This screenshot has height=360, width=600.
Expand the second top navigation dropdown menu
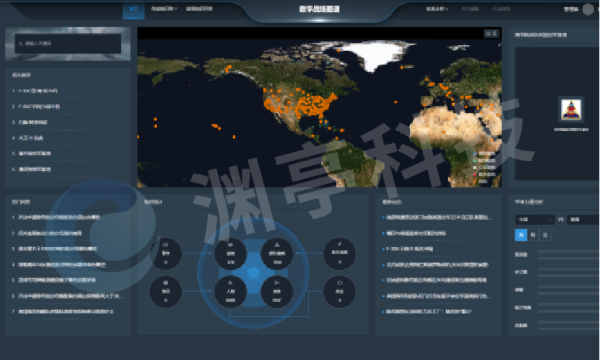click(164, 9)
